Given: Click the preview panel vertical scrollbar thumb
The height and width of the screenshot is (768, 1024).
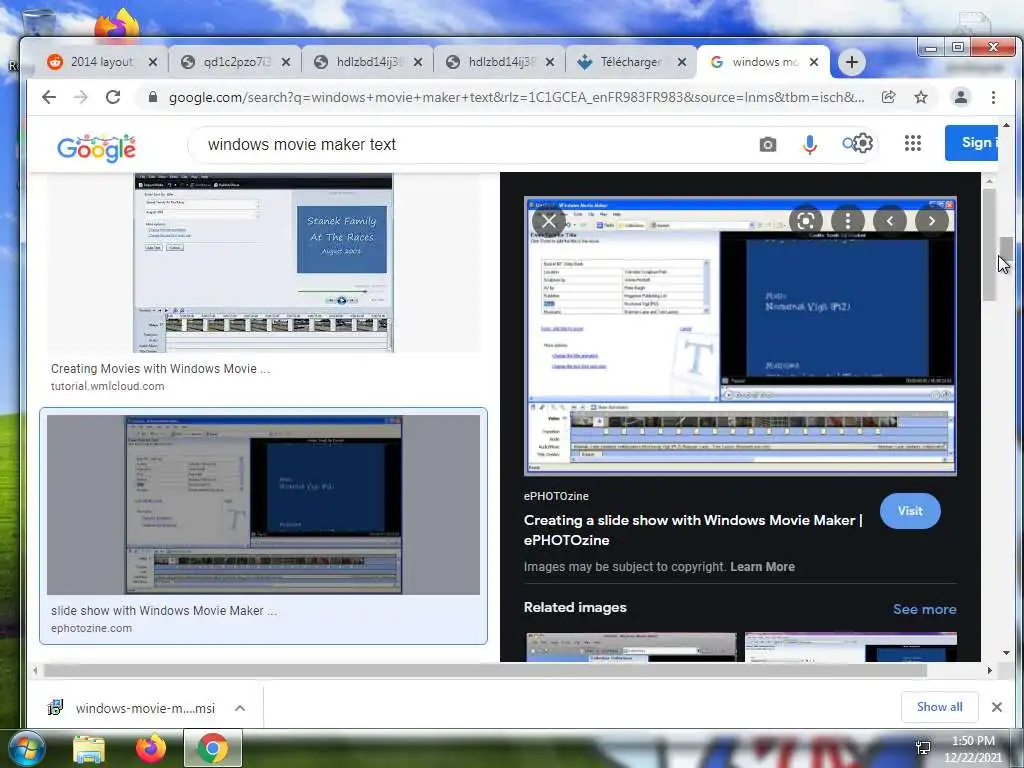Looking at the screenshot, I should (x=989, y=245).
